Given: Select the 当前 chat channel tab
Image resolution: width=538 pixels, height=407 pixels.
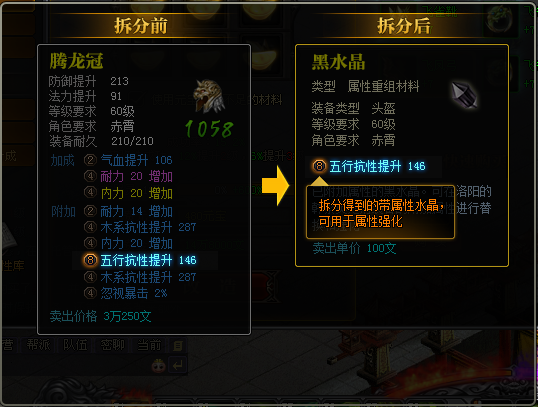Looking at the screenshot, I should click(149, 345).
